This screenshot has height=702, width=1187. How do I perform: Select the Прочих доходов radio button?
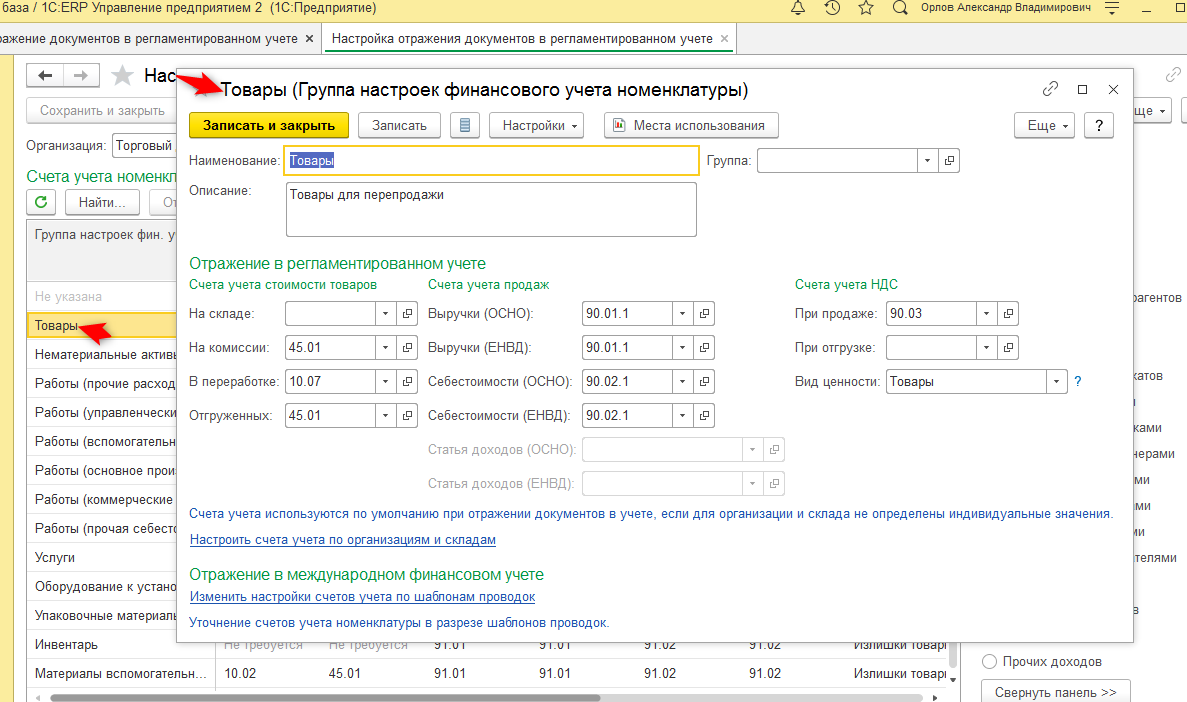(x=989, y=661)
